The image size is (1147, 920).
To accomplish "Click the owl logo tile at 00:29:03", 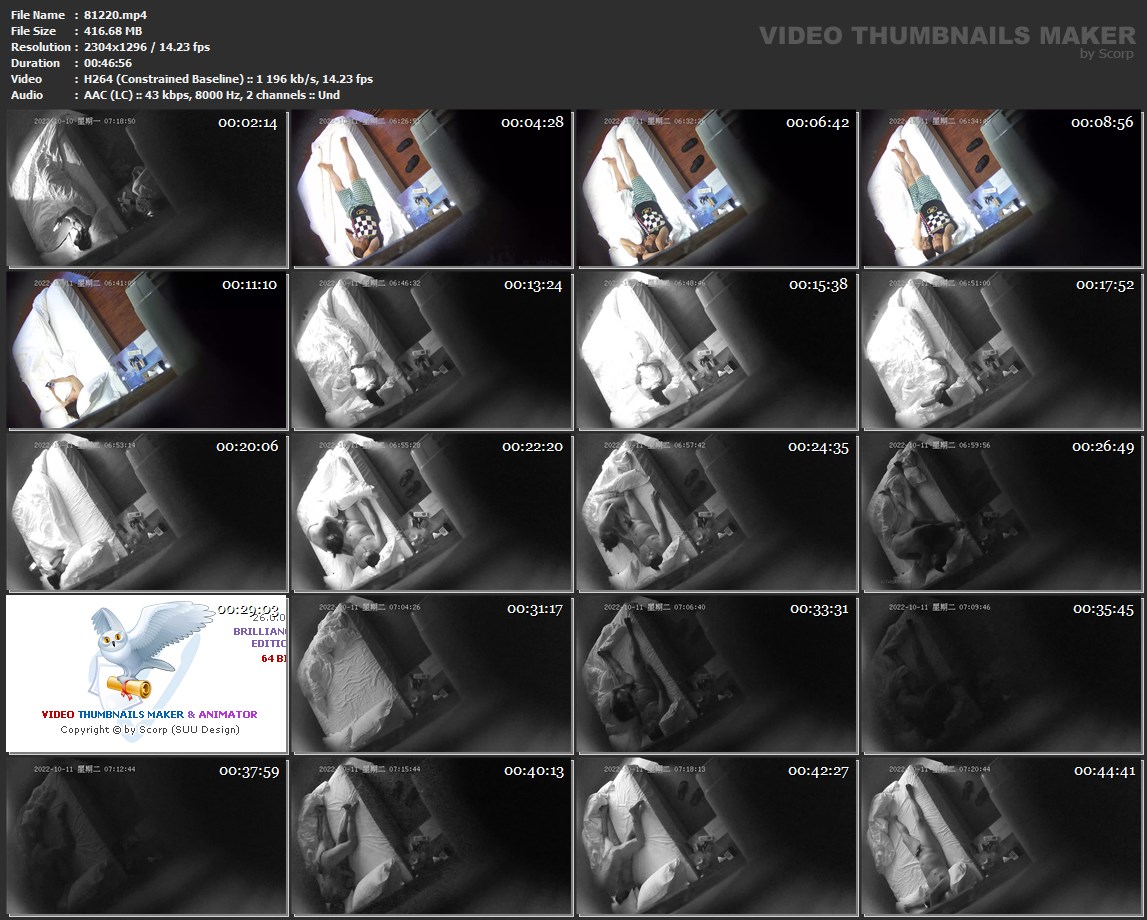I will (x=147, y=674).
